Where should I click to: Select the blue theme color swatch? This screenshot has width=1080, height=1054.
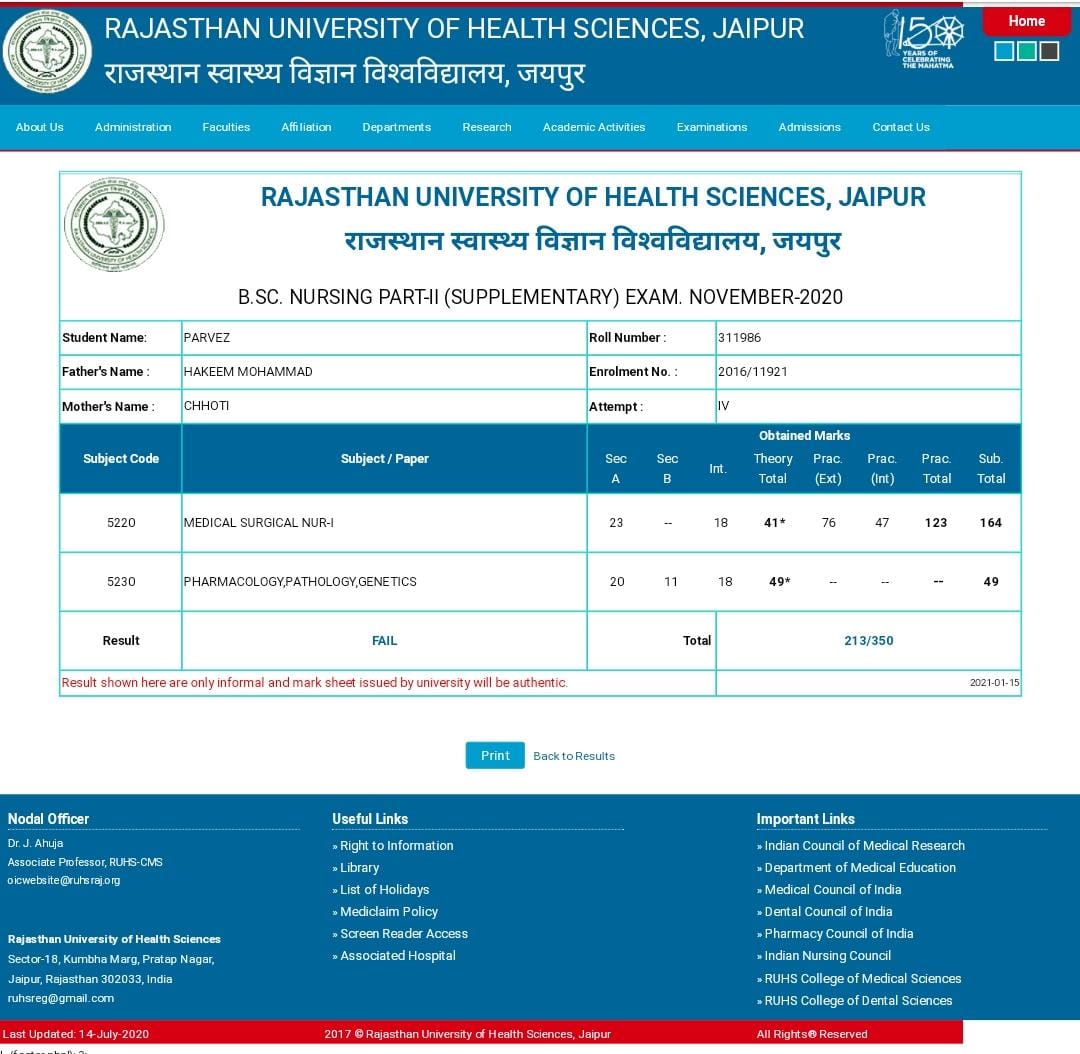pyautogui.click(x=1004, y=51)
